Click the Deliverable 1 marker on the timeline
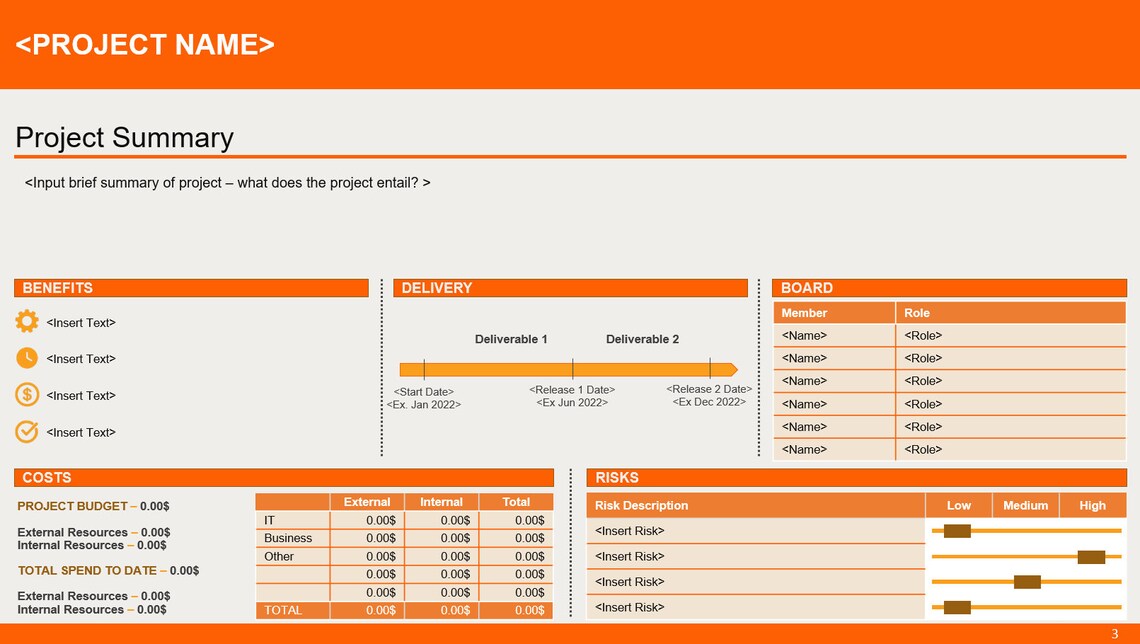Viewport: 1140px width, 644px height. 511,339
